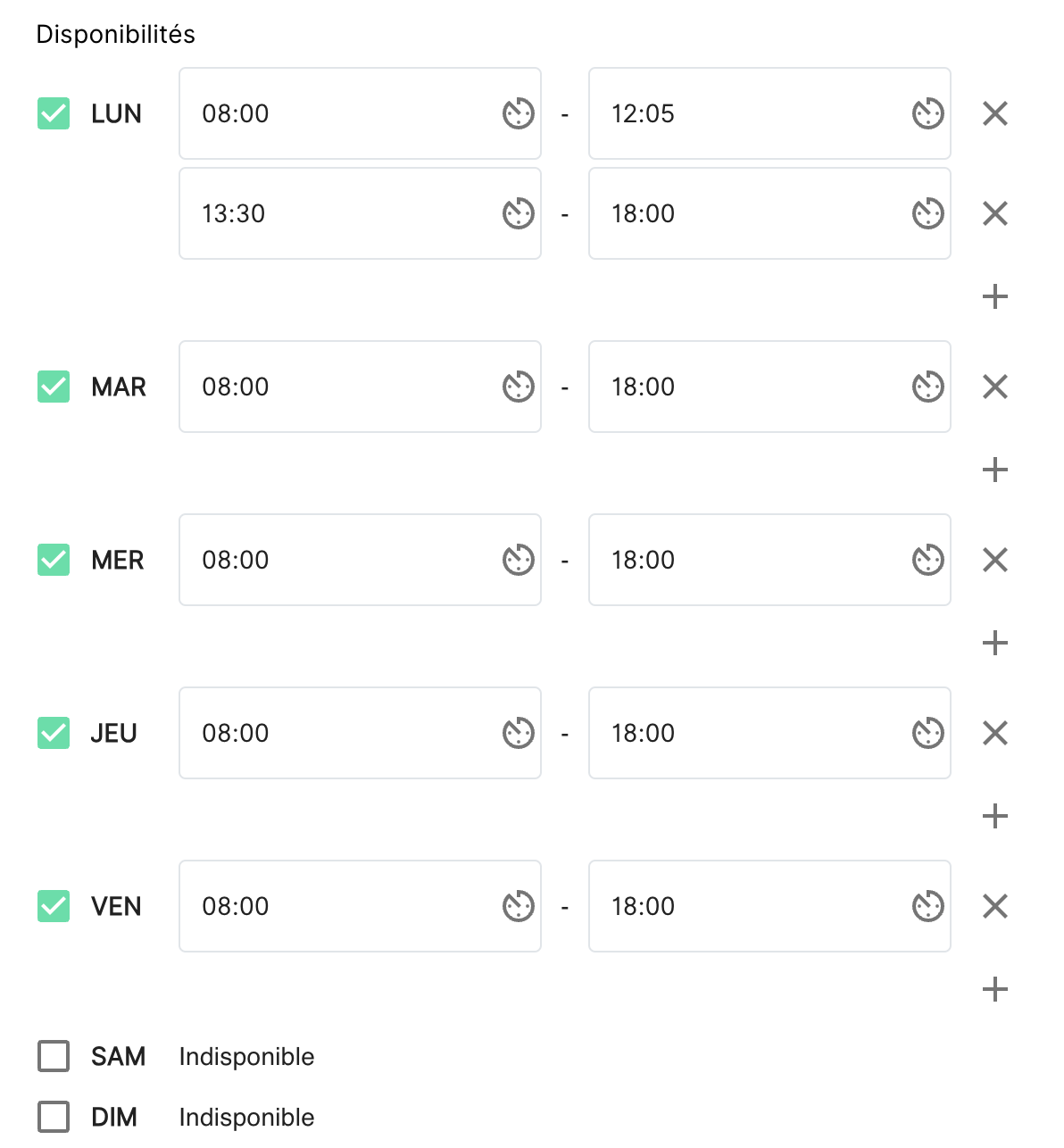
Task: Add a new slot under MAR
Action: pos(994,470)
